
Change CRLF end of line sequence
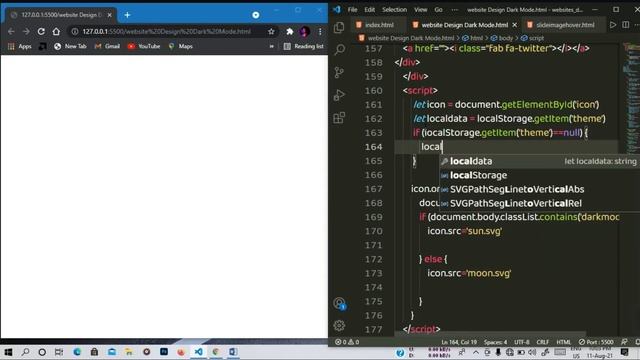(x=542, y=342)
